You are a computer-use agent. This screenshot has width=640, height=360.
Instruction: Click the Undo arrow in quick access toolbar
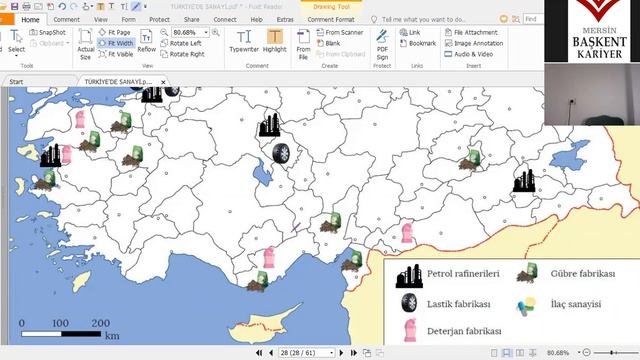(x=62, y=6)
